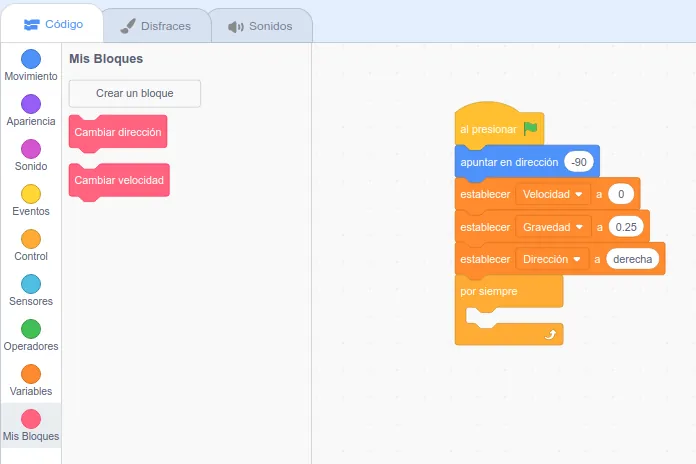Image resolution: width=696 pixels, height=464 pixels.
Task: Click the green flag on al presionar block
Action: [x=530, y=129]
